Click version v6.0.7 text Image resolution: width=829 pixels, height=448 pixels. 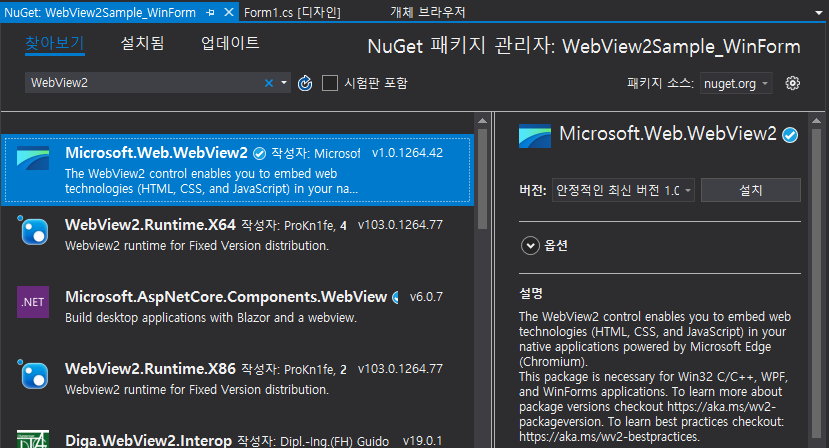point(426,297)
